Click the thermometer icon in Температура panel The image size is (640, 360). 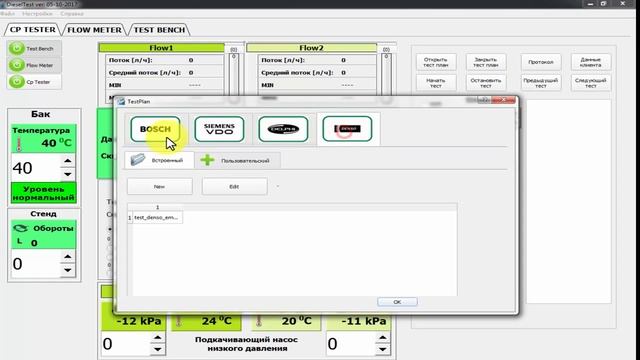click(19, 144)
